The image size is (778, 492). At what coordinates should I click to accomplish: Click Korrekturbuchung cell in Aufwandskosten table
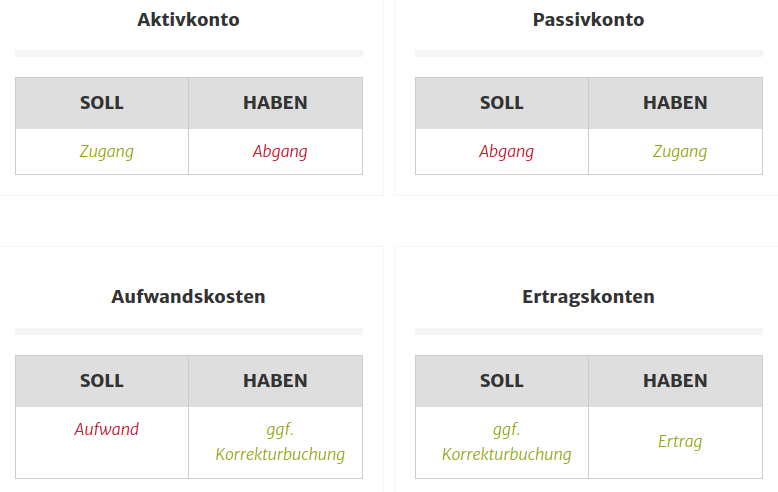point(280,442)
